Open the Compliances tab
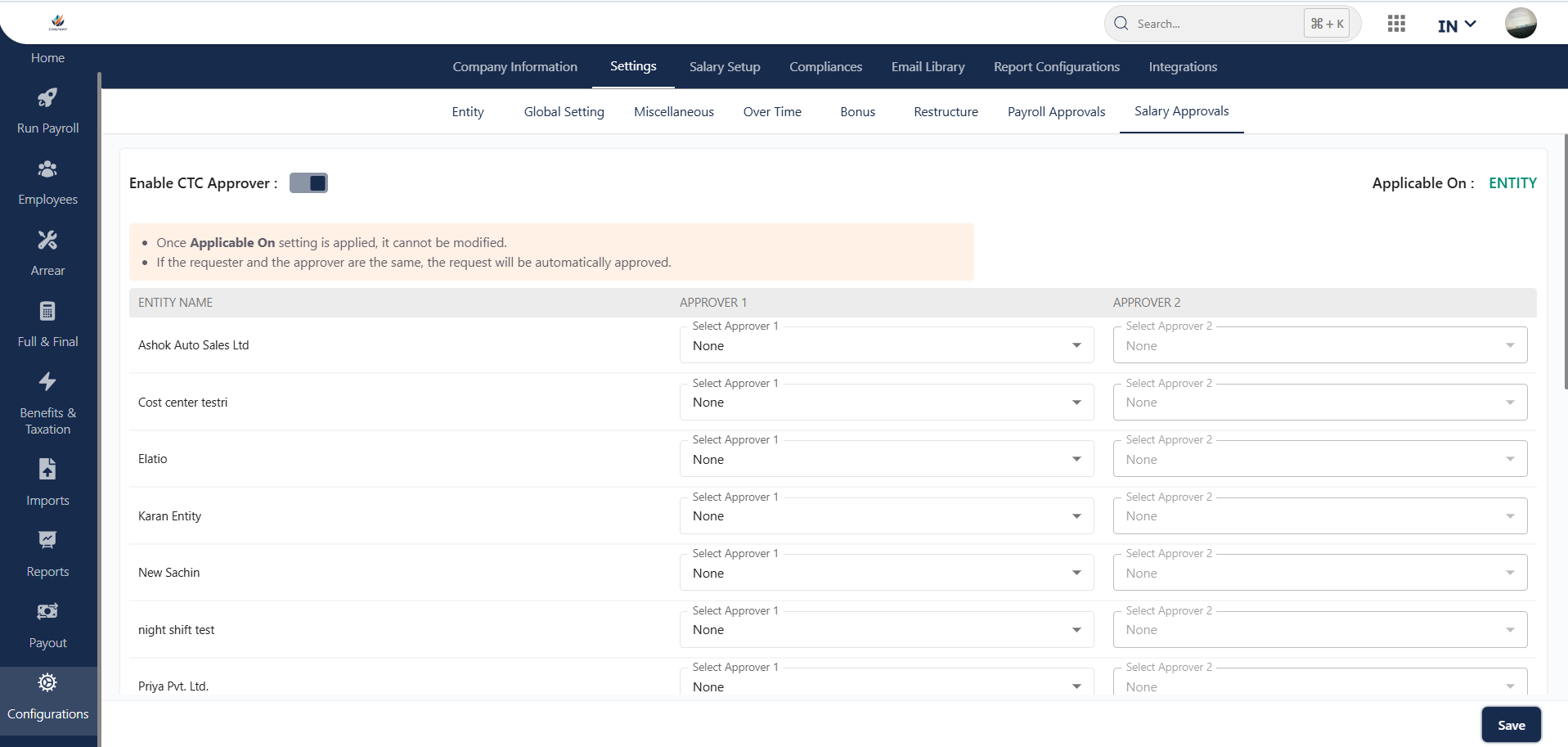The height and width of the screenshot is (747, 1568). pyautogui.click(x=825, y=66)
